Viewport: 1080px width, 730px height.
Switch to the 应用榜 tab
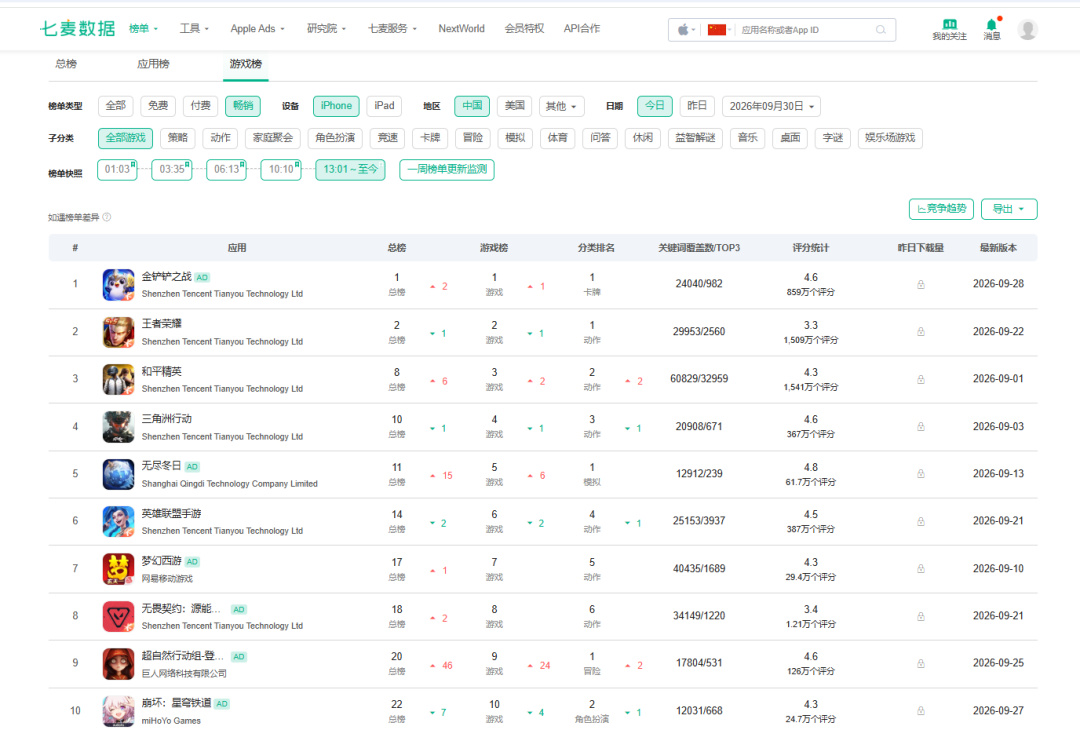point(153,64)
